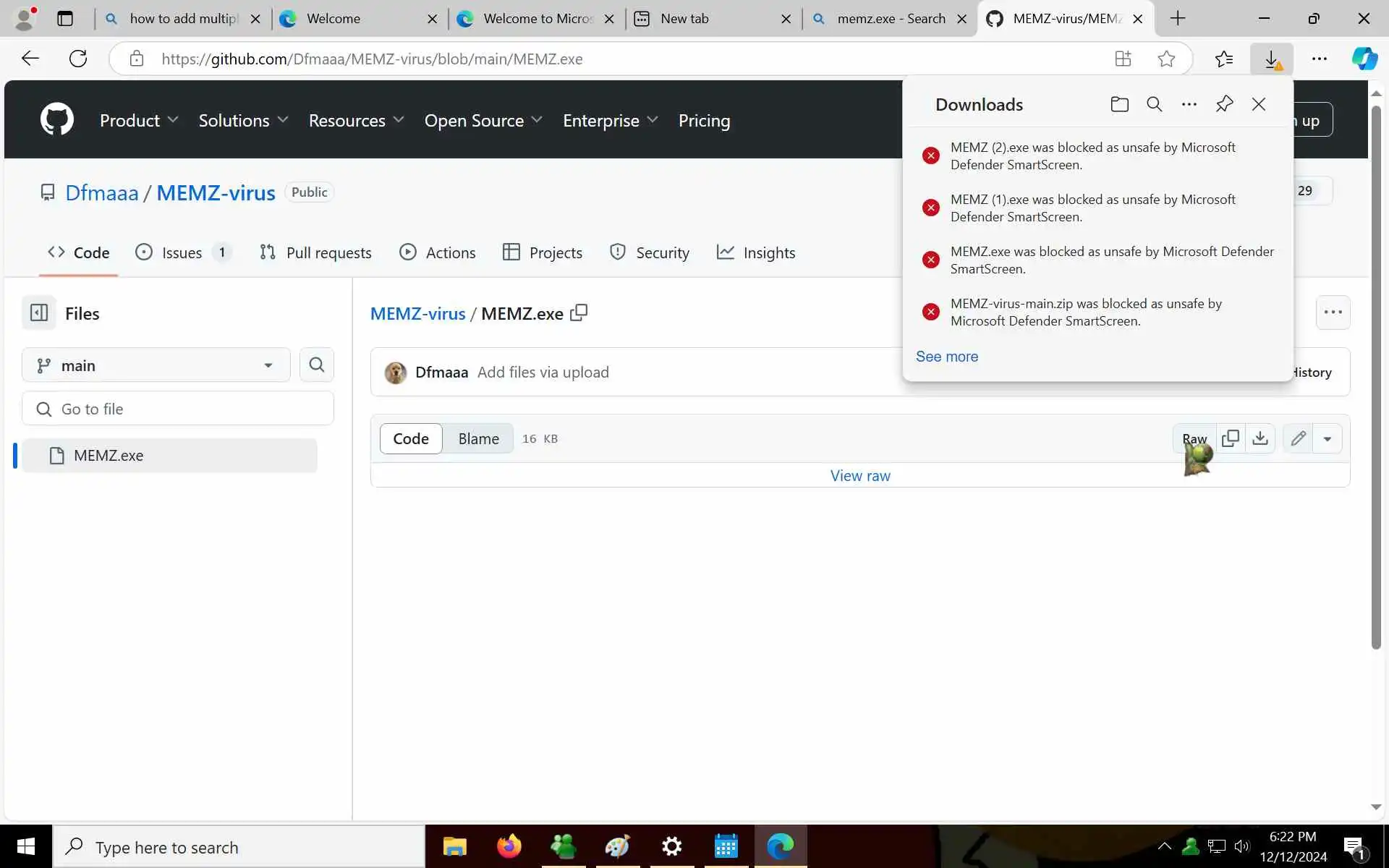Open the Issues repository tab
The height and width of the screenshot is (868, 1389).
coord(182,252)
